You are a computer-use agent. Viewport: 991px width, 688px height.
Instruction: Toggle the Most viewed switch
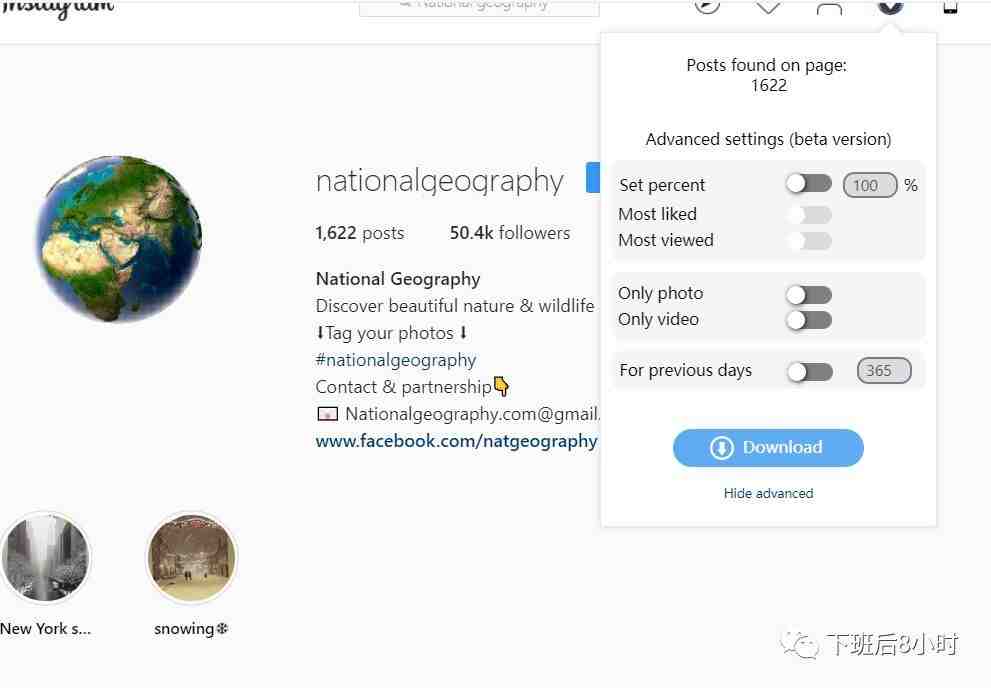point(810,241)
